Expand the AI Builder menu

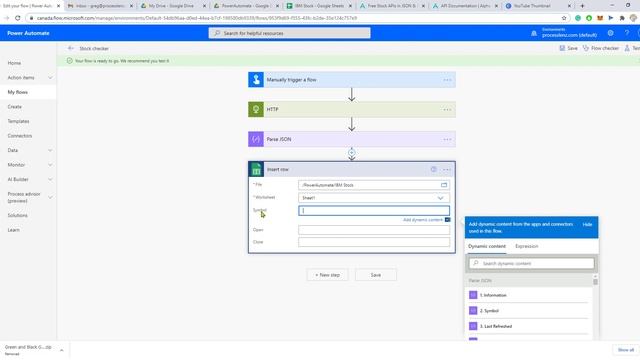50,179
